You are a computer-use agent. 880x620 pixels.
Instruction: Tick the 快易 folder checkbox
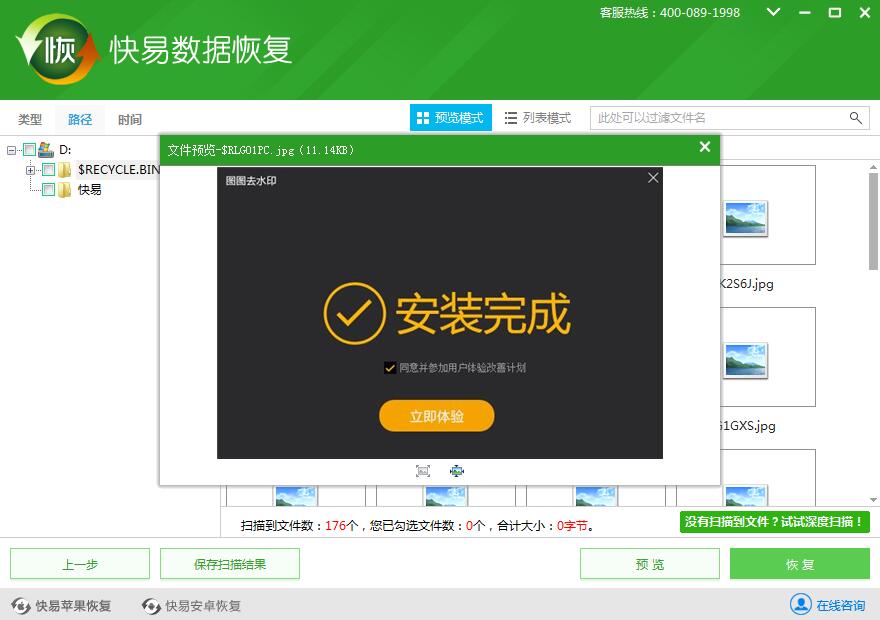[48, 190]
